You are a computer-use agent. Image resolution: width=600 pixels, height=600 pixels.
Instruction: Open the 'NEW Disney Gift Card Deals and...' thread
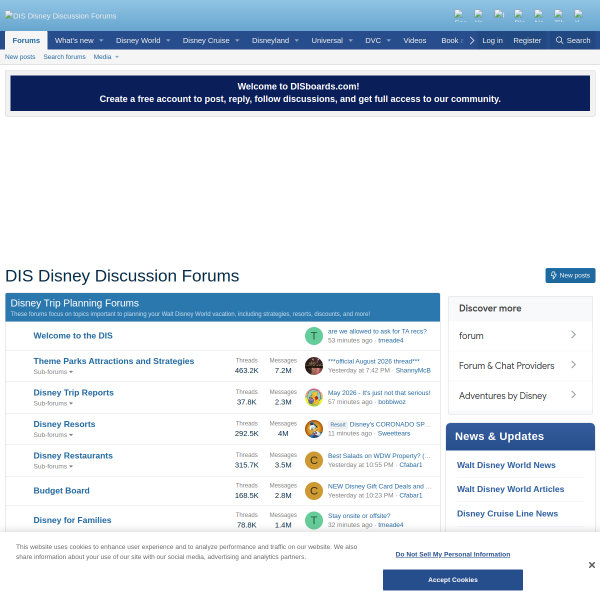coord(379,486)
